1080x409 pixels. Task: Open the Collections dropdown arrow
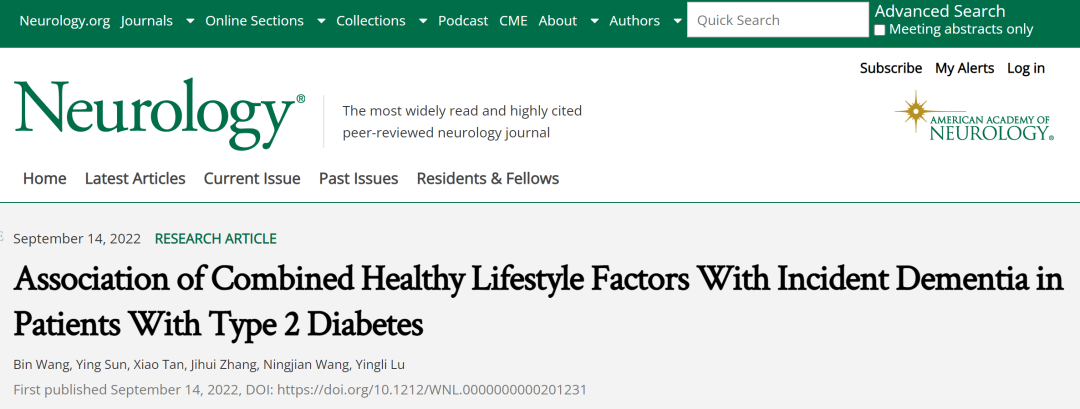tap(423, 21)
